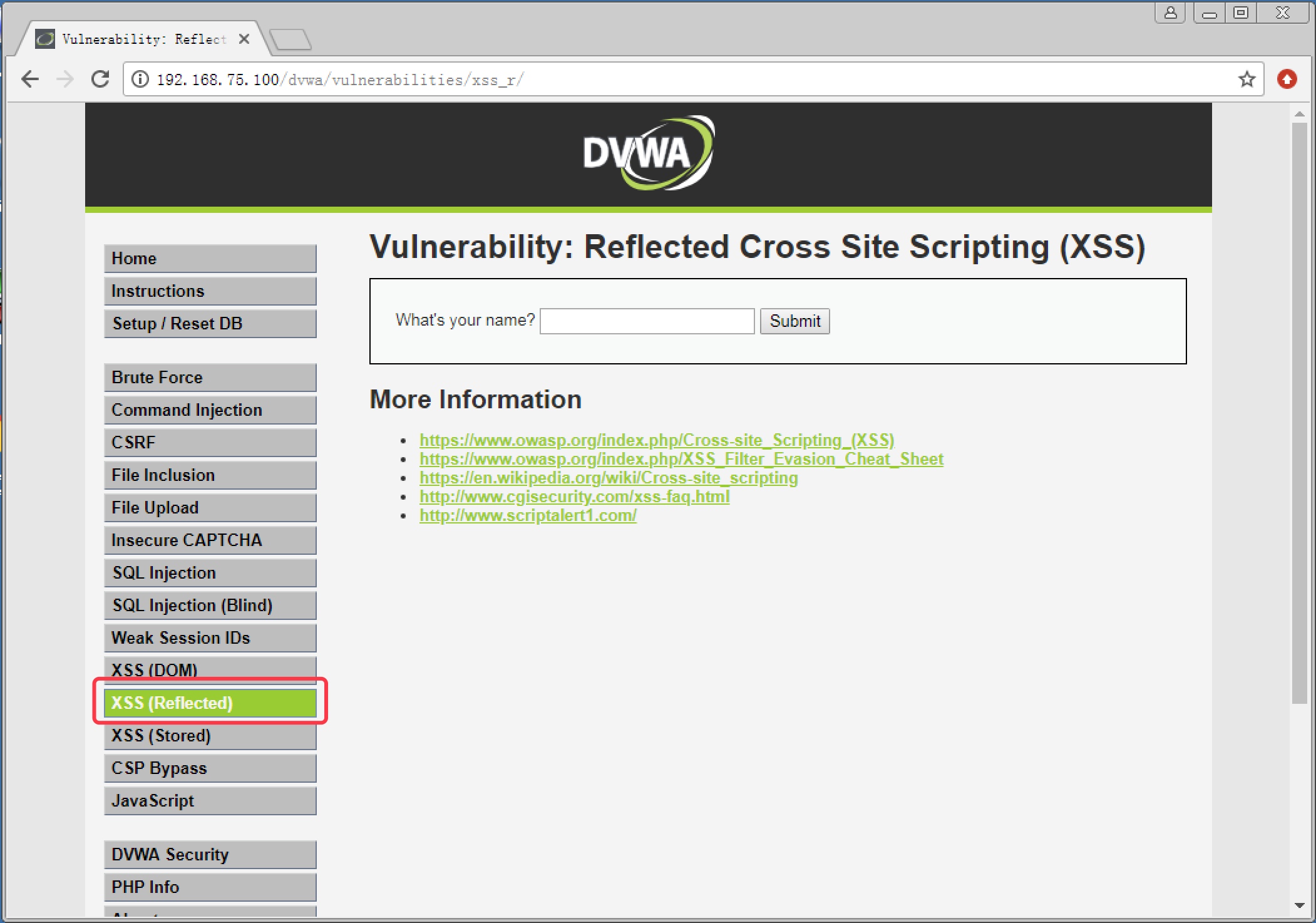Submit the name input form
This screenshot has height=923, width=1316.
[795, 321]
